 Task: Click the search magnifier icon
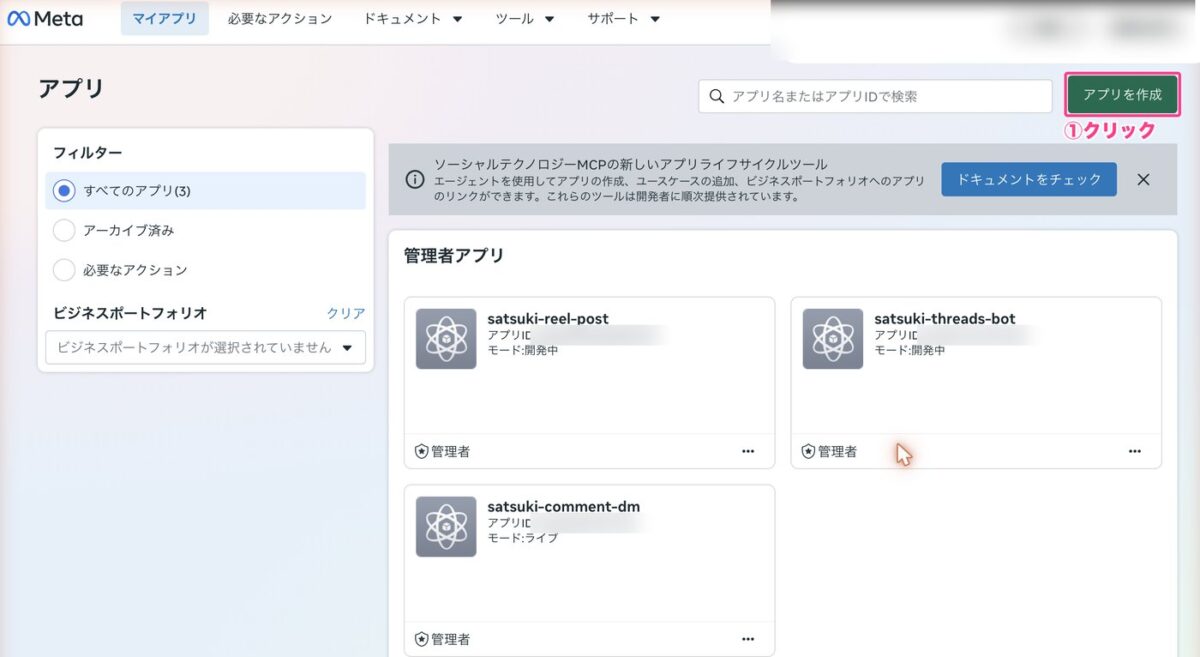[x=716, y=96]
